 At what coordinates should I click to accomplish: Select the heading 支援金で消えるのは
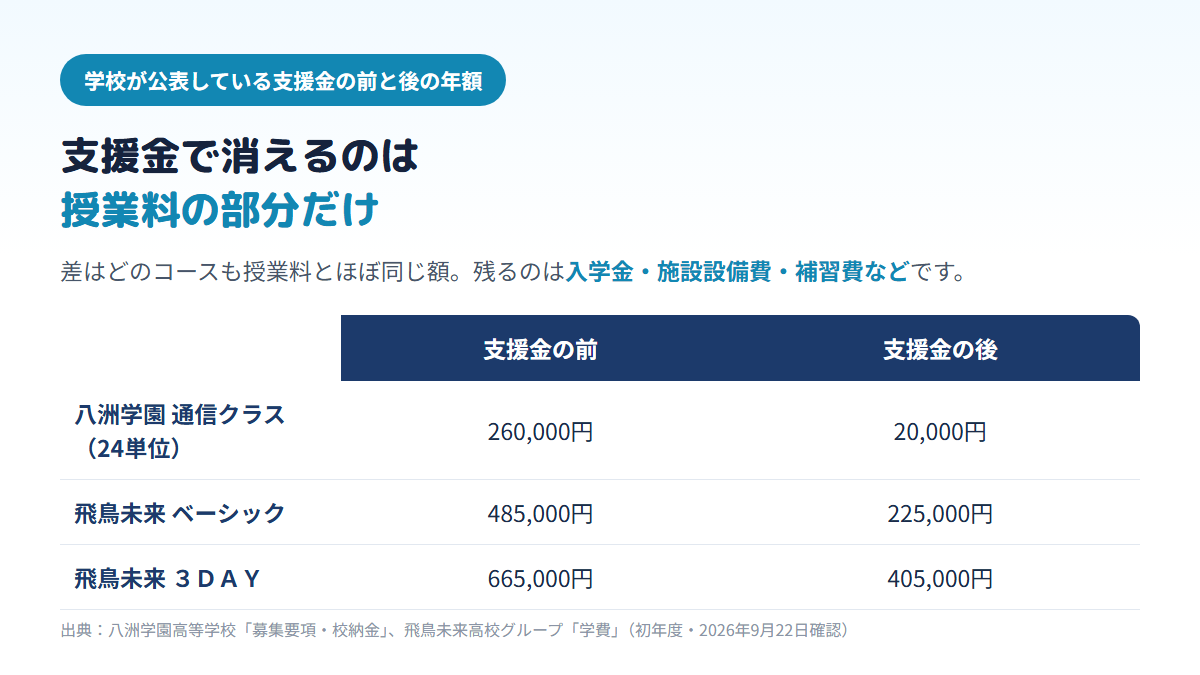(240, 155)
